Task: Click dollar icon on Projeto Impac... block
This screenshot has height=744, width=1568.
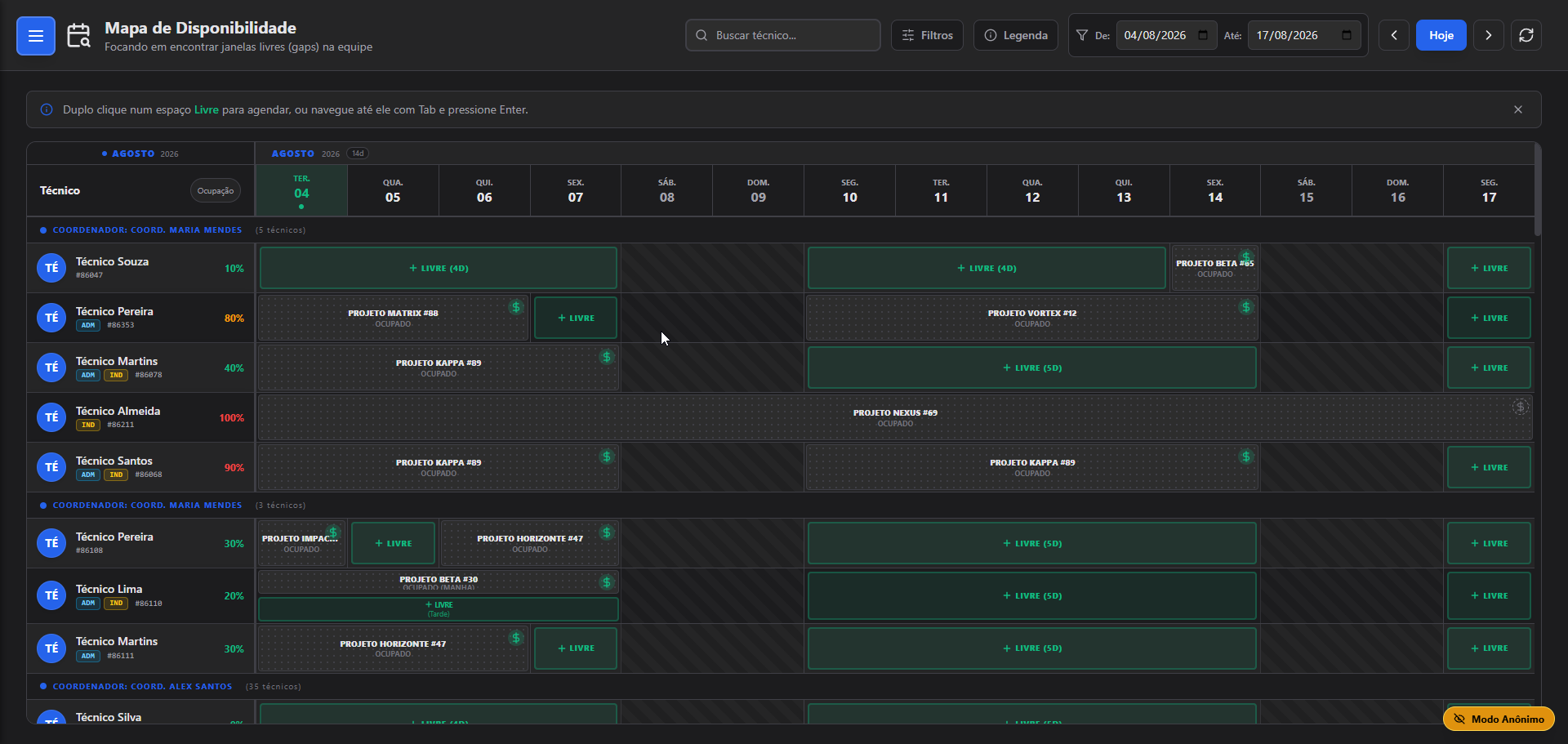Action: (332, 532)
